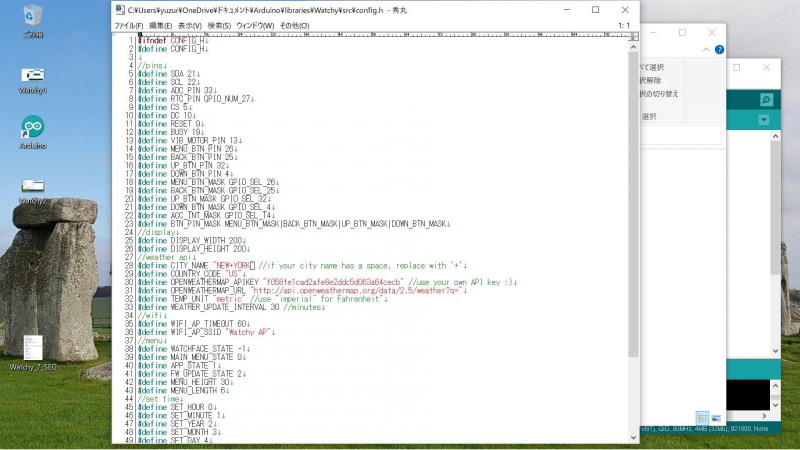Click the #define RTC_PIN GPIO_NUM_27 line

click(x=196, y=99)
